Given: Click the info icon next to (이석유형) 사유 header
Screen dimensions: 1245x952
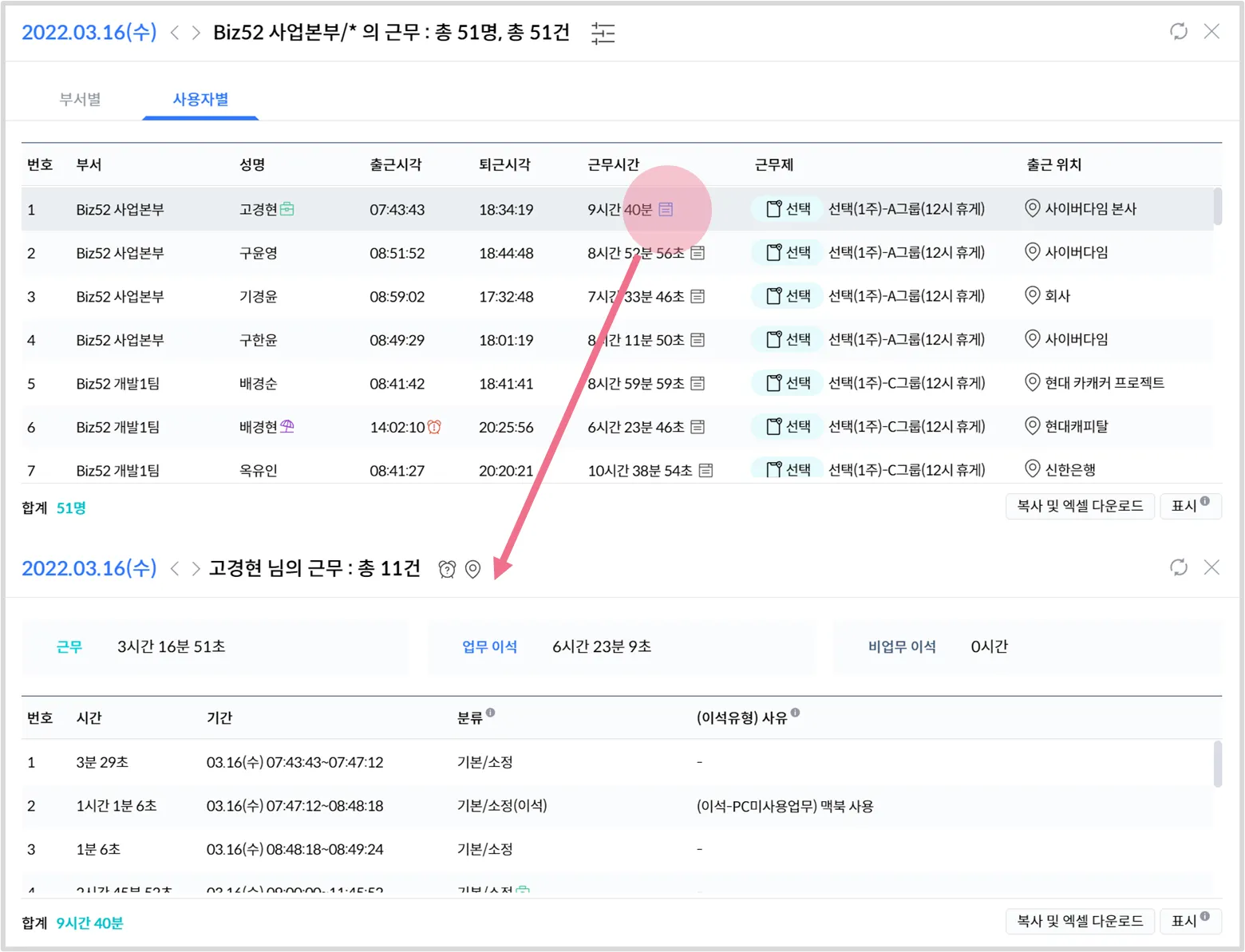Looking at the screenshot, I should 796,713.
